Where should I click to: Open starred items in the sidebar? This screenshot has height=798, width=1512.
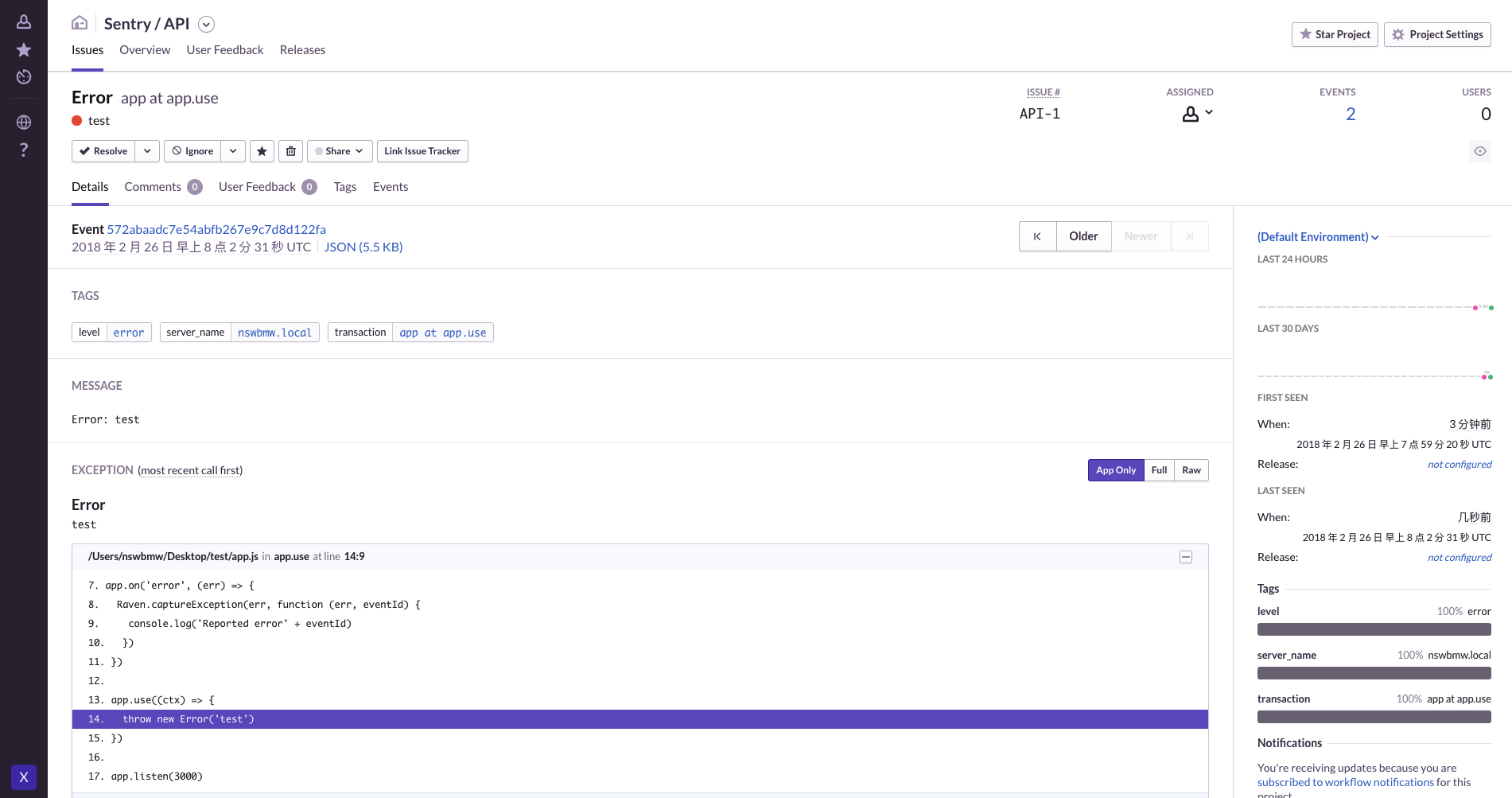point(24,50)
